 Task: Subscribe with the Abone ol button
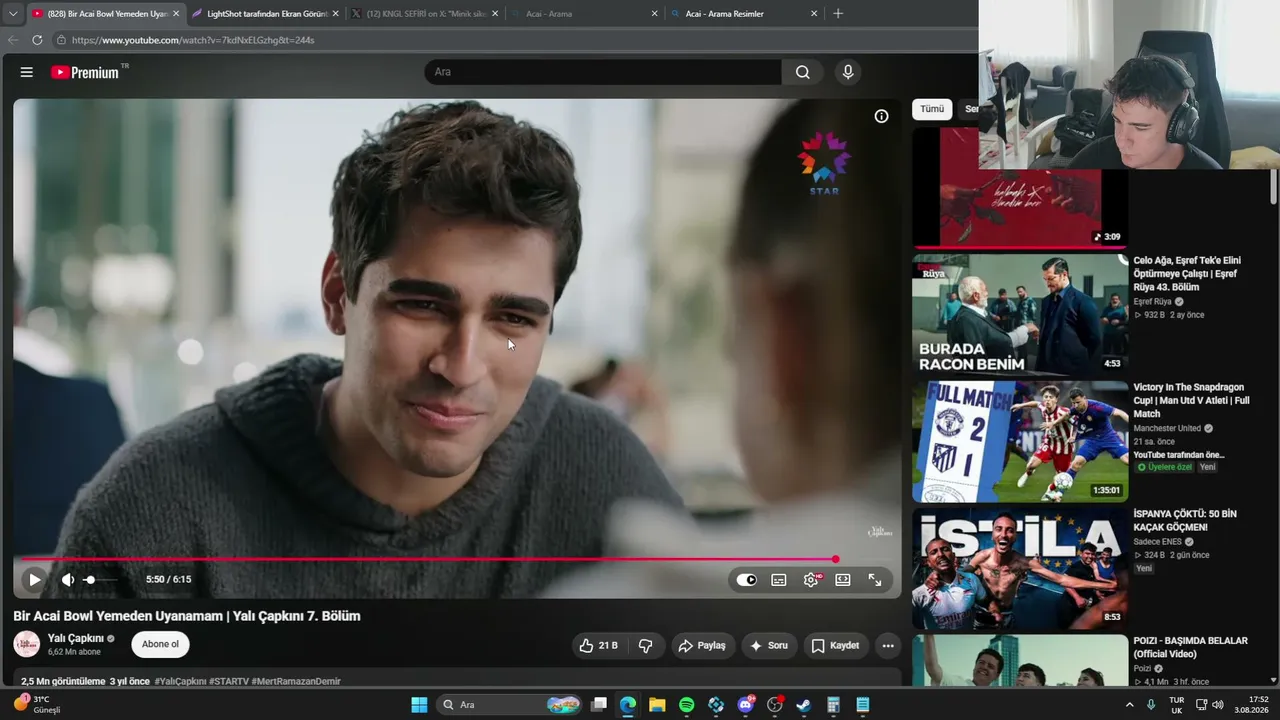(160, 644)
